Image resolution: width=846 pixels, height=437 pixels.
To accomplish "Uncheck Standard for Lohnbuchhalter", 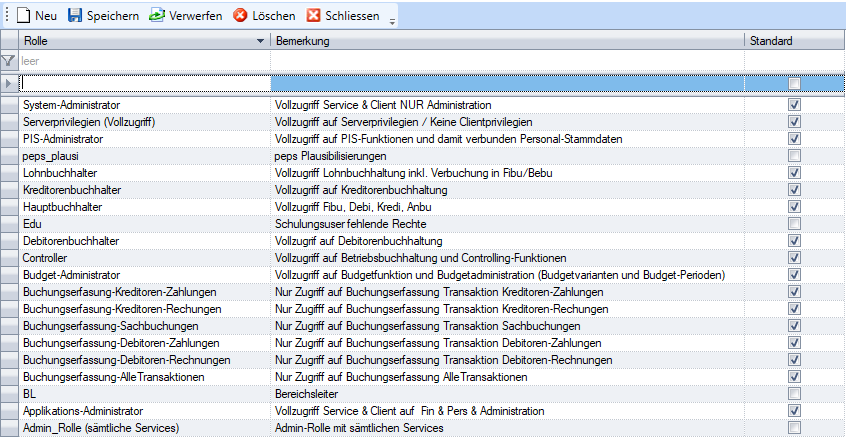I will point(794,173).
